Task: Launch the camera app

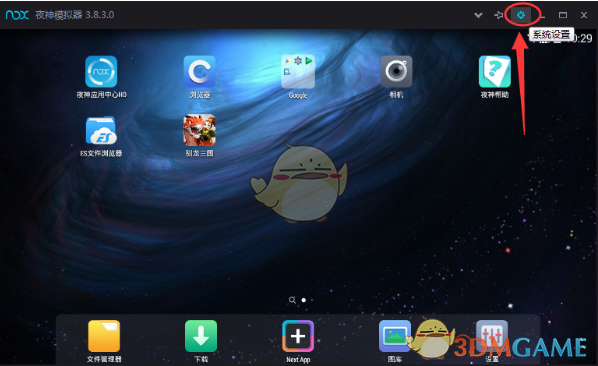Action: (396, 72)
